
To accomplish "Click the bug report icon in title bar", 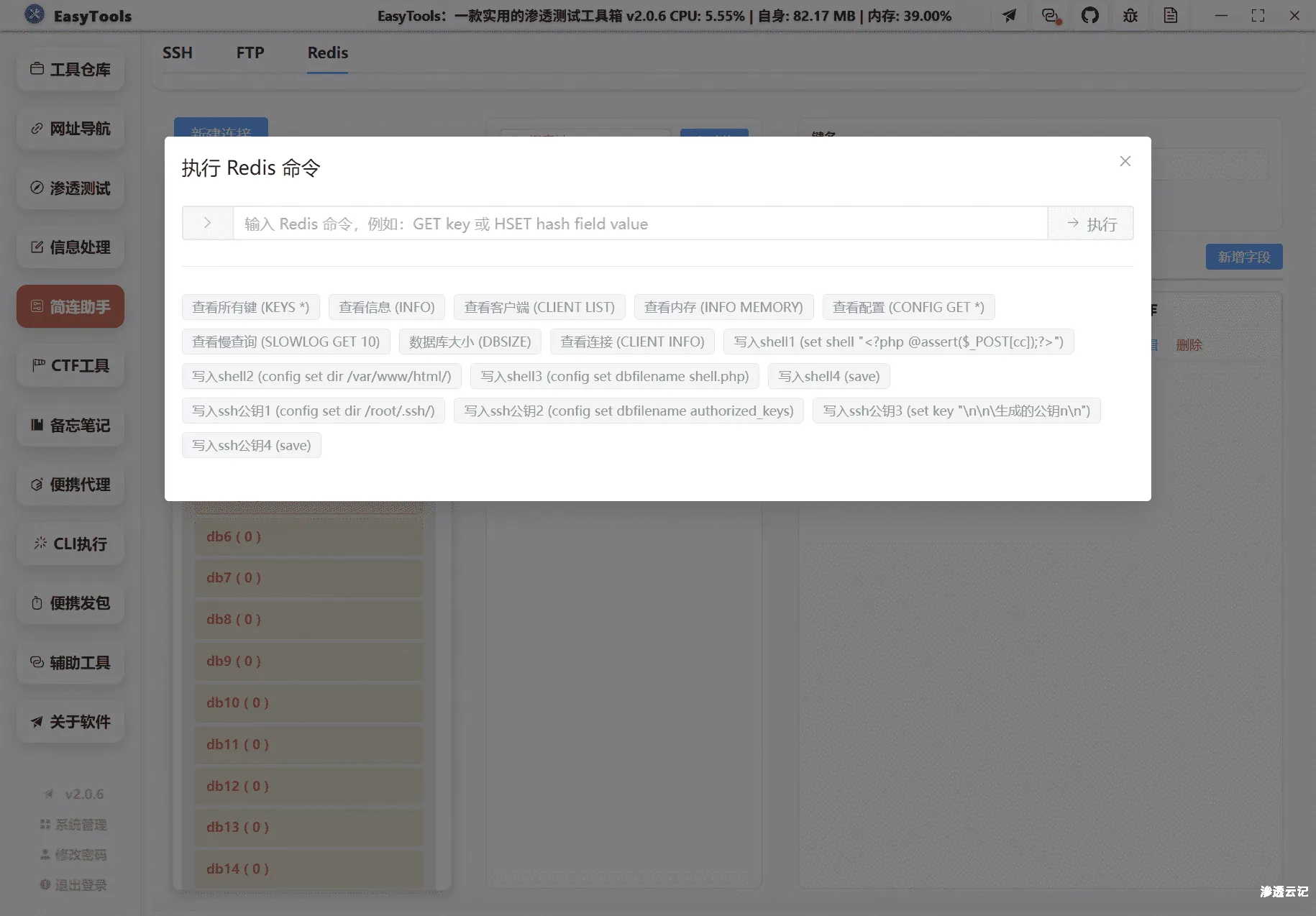I will (x=1130, y=15).
